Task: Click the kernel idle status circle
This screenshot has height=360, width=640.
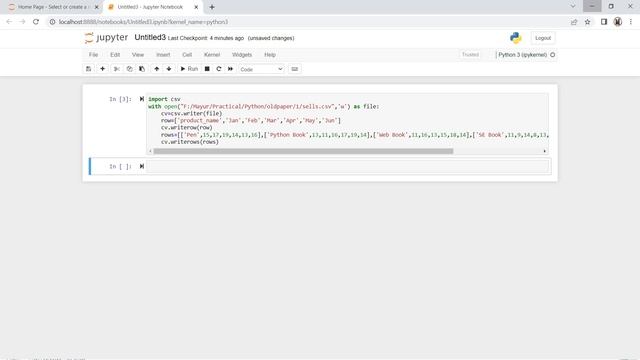Action: 553,55
